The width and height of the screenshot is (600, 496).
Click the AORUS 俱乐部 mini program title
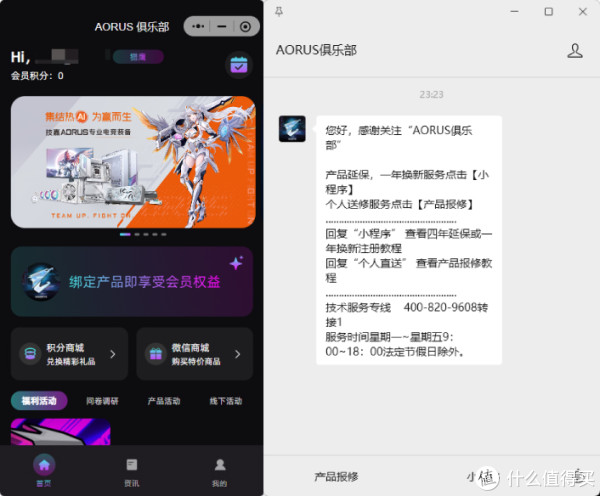(x=132, y=27)
